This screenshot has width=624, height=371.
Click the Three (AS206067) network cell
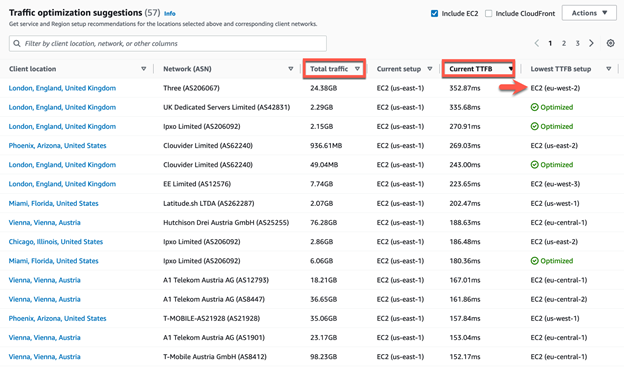[x=191, y=88]
